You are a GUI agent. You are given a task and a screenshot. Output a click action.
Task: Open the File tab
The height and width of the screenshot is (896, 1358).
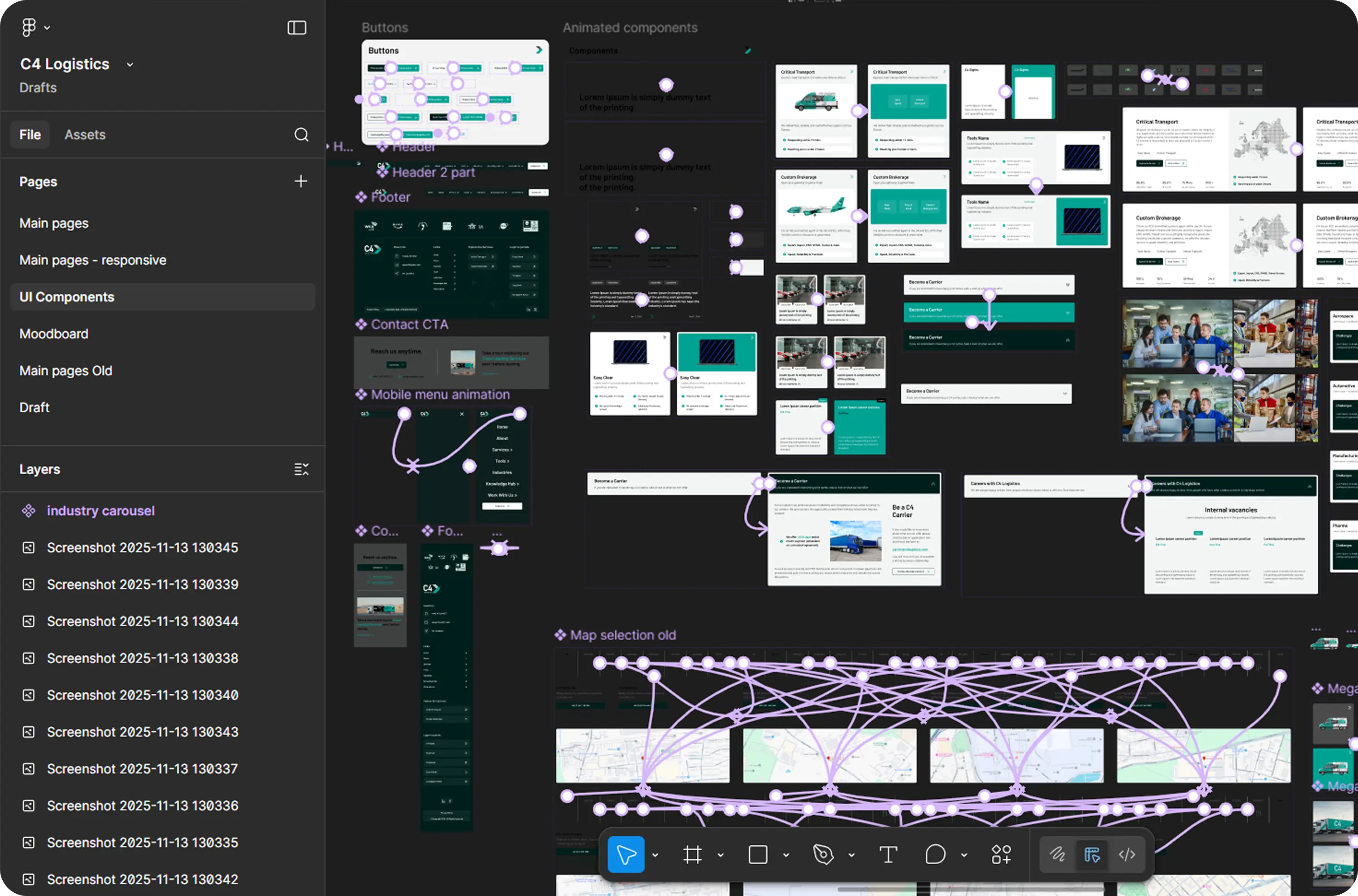pos(30,134)
